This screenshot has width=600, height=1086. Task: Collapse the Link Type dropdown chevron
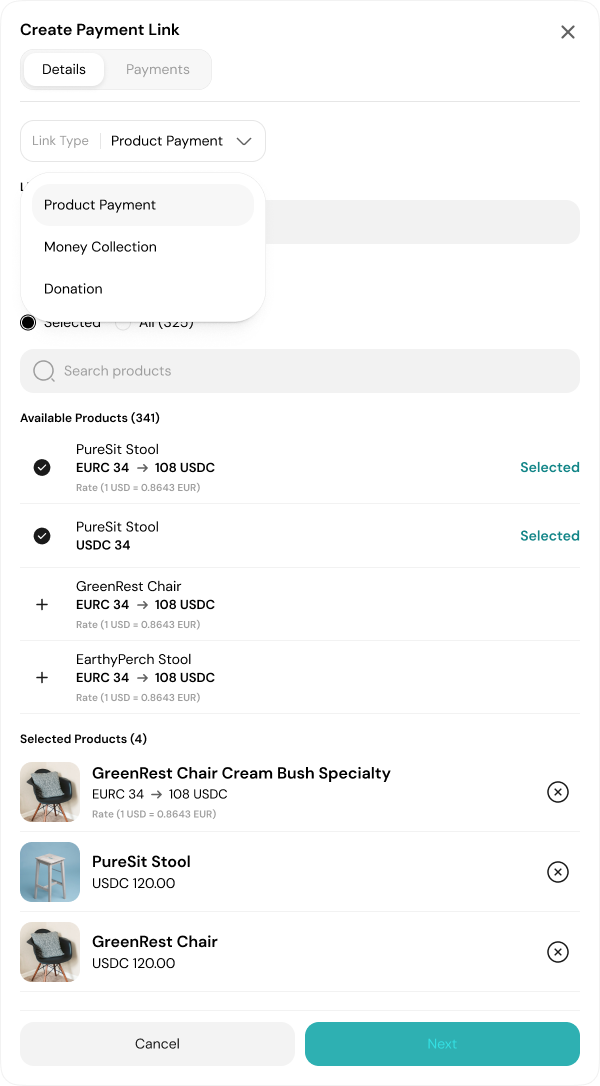pyautogui.click(x=244, y=141)
